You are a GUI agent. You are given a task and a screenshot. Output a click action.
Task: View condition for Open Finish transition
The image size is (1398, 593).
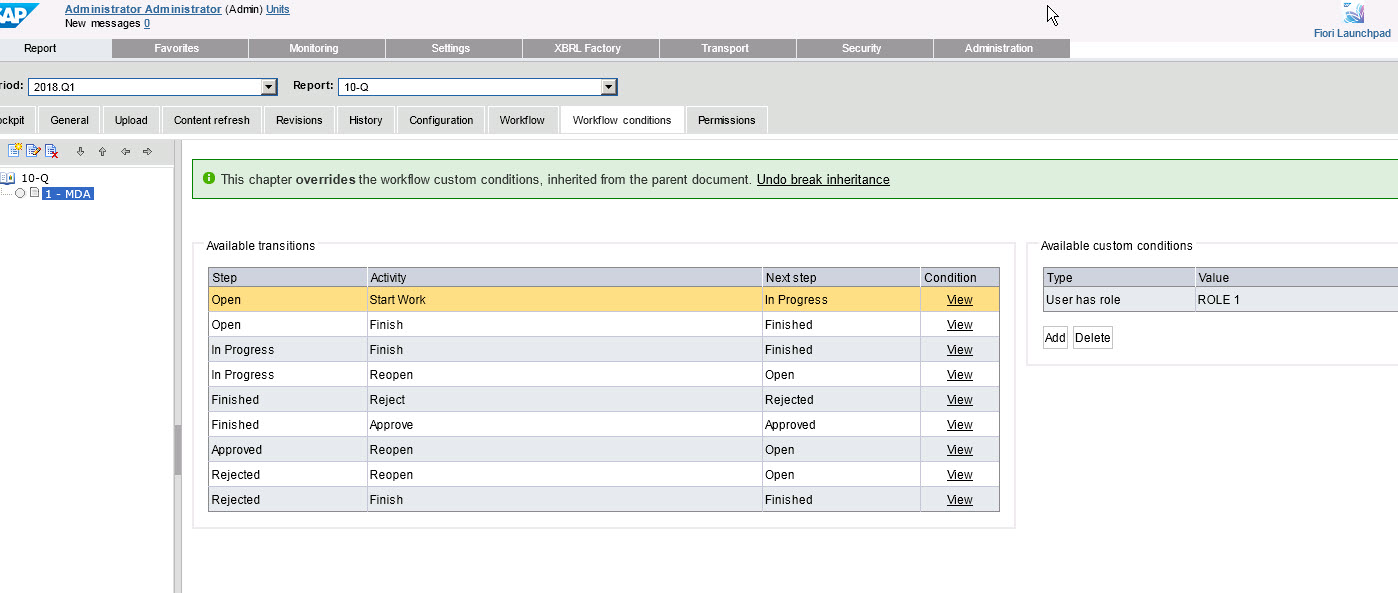960,325
